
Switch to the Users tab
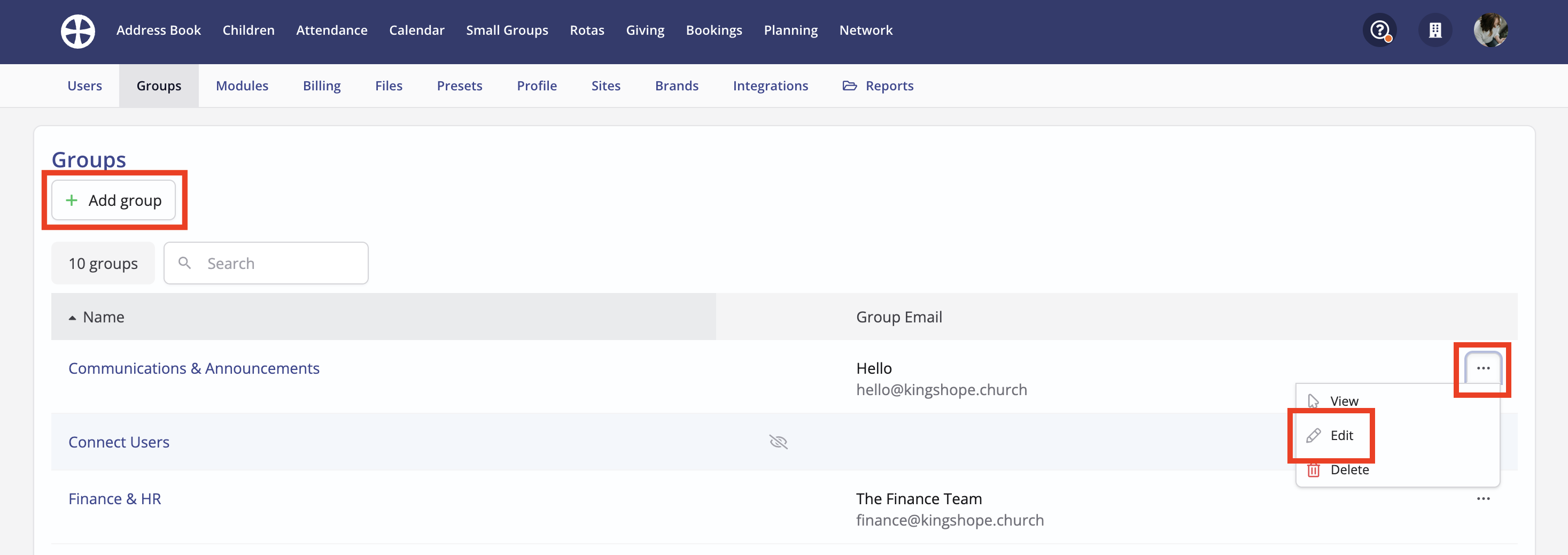click(84, 86)
